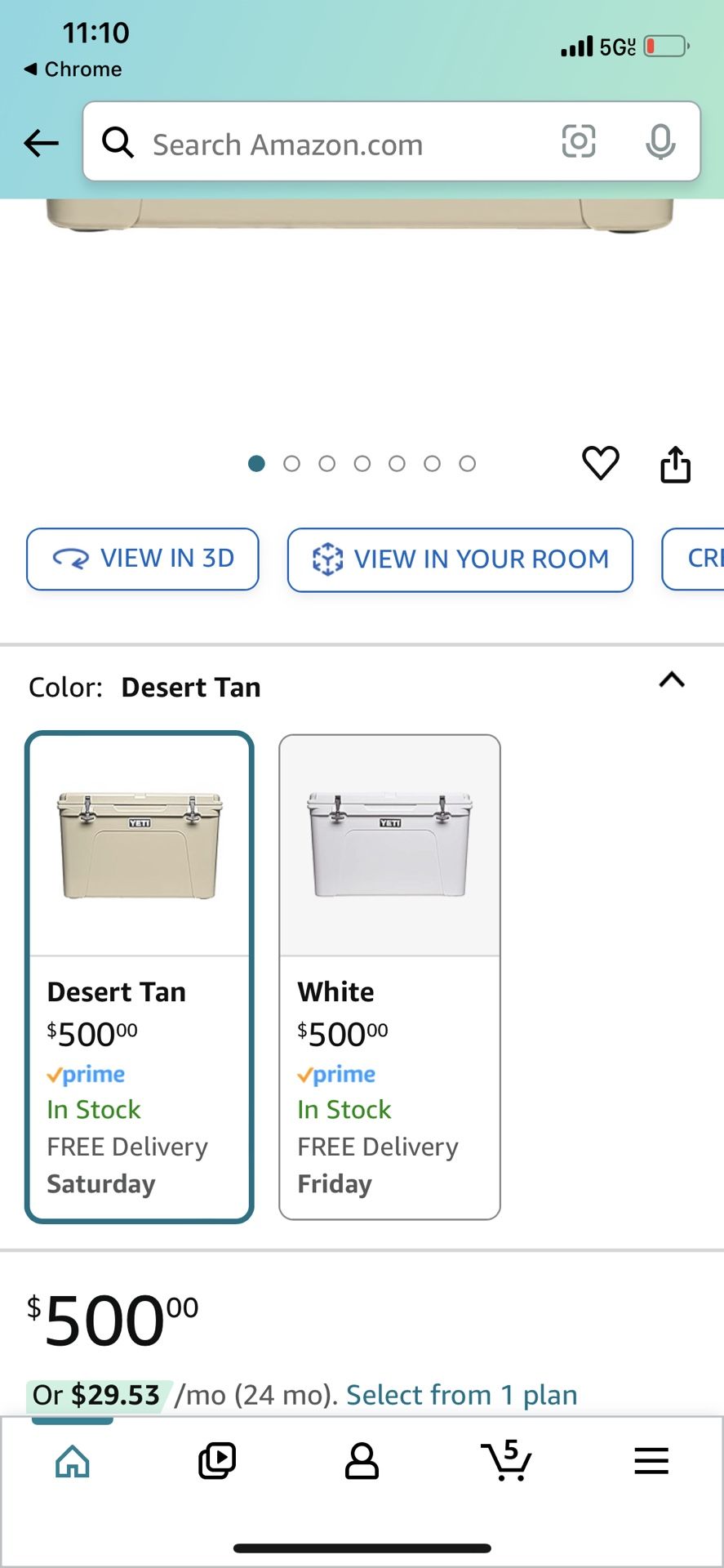
Task: Add the cooler to your wishlist heart
Action: tap(600, 463)
